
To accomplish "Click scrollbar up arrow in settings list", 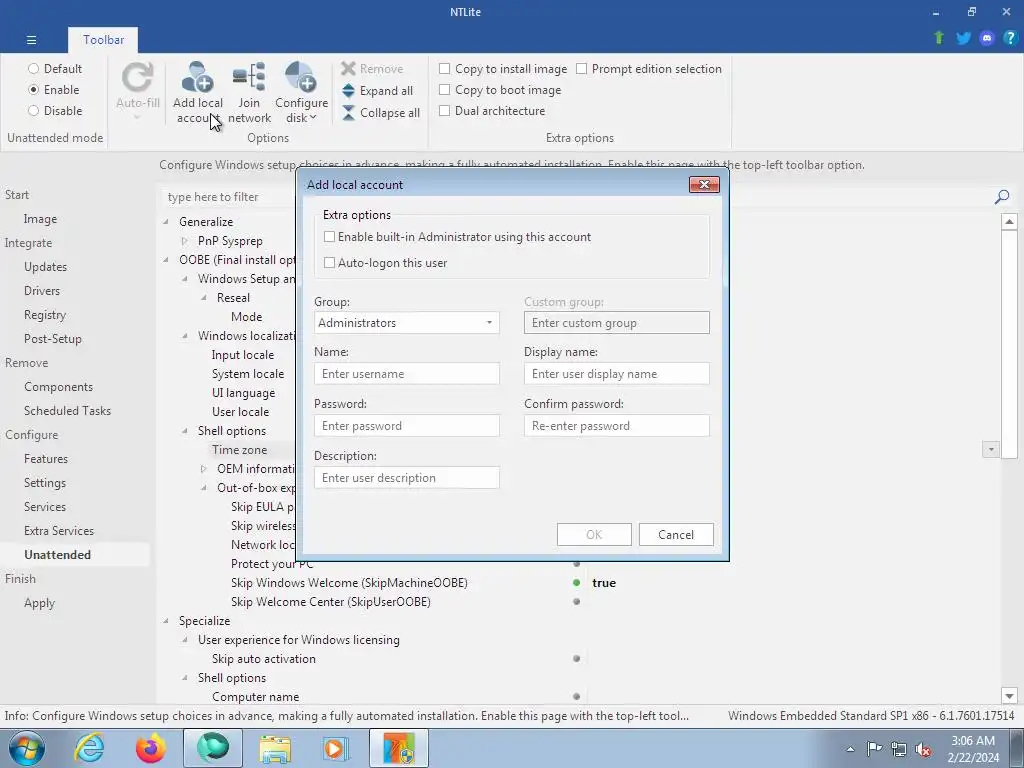I will click(1009, 221).
